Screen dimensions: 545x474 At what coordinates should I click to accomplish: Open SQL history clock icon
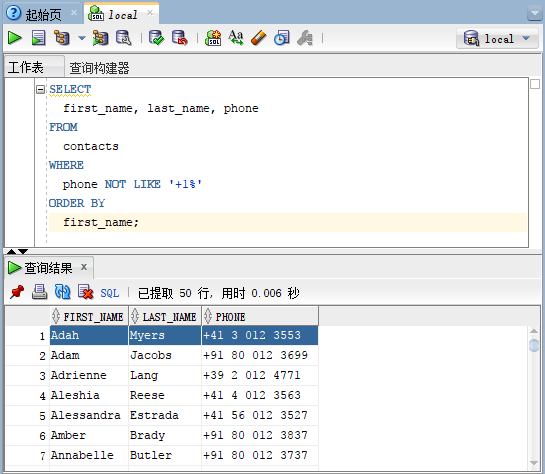point(282,38)
